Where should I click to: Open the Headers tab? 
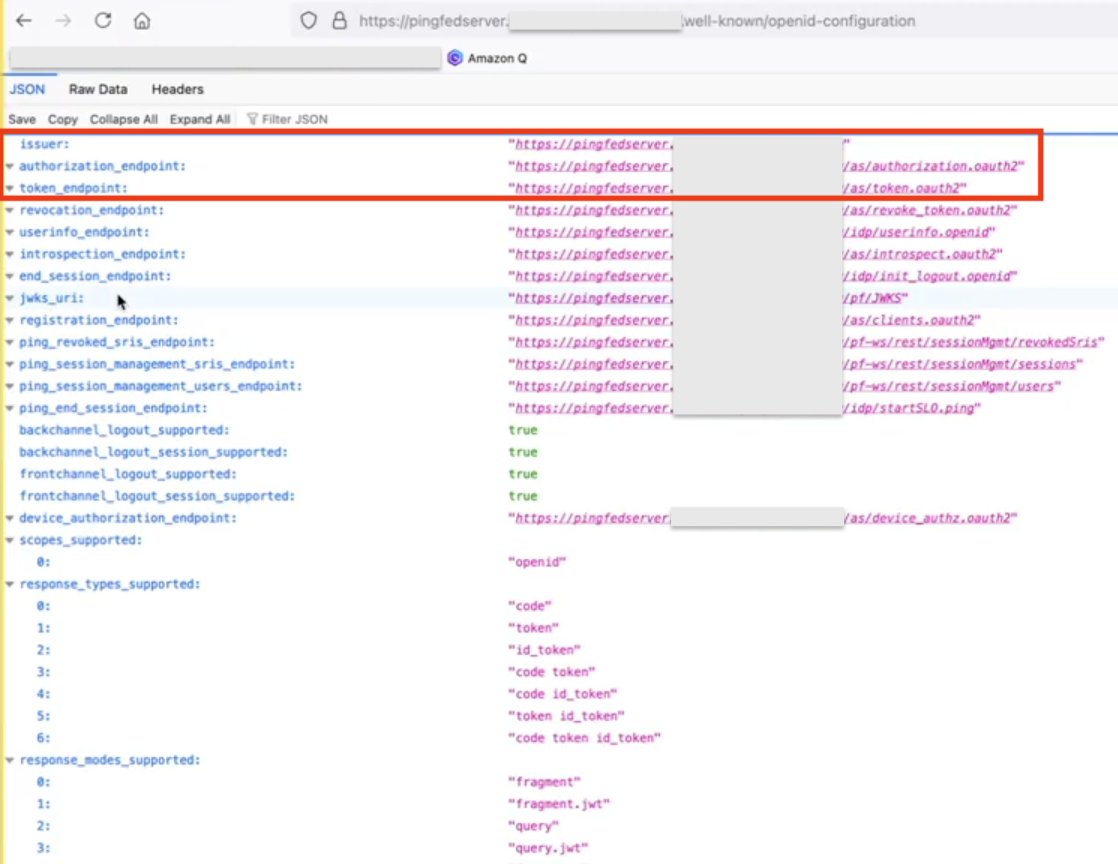pyautogui.click(x=178, y=89)
